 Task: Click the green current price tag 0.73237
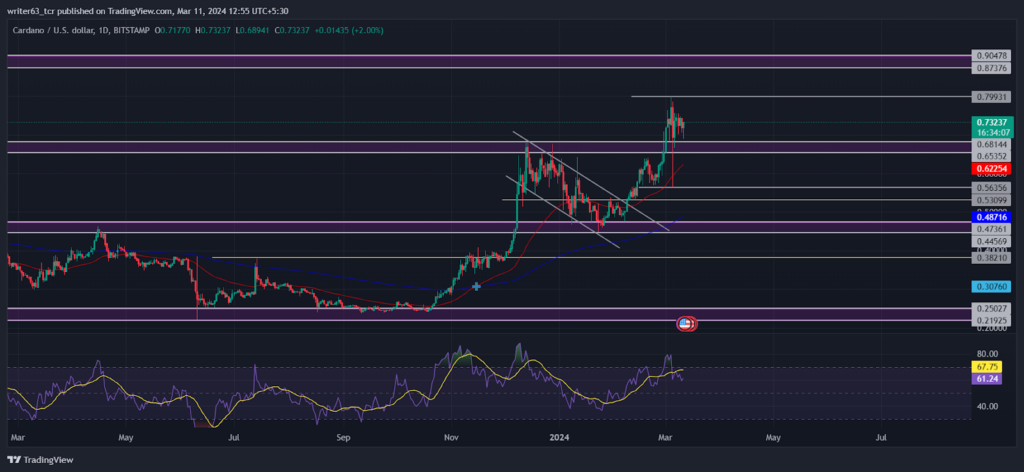pos(991,122)
